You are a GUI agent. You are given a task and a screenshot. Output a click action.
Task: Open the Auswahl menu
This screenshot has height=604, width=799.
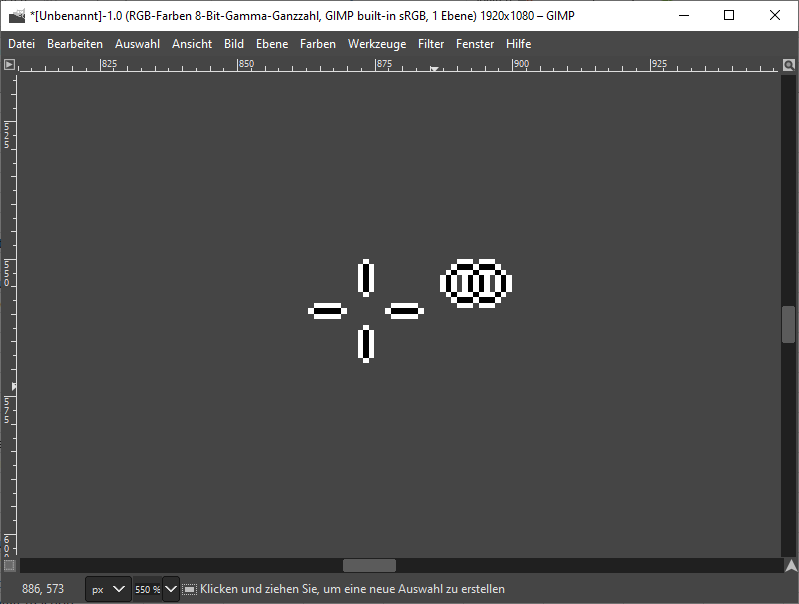coord(137,44)
